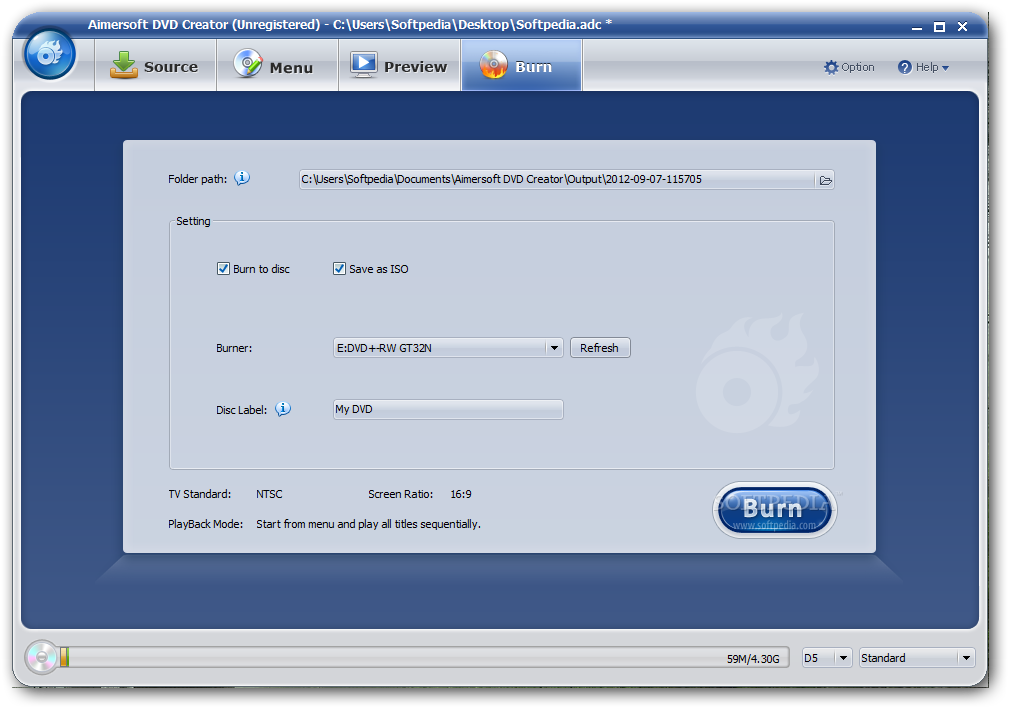
Task: Click the Refresh button
Action: click(600, 348)
